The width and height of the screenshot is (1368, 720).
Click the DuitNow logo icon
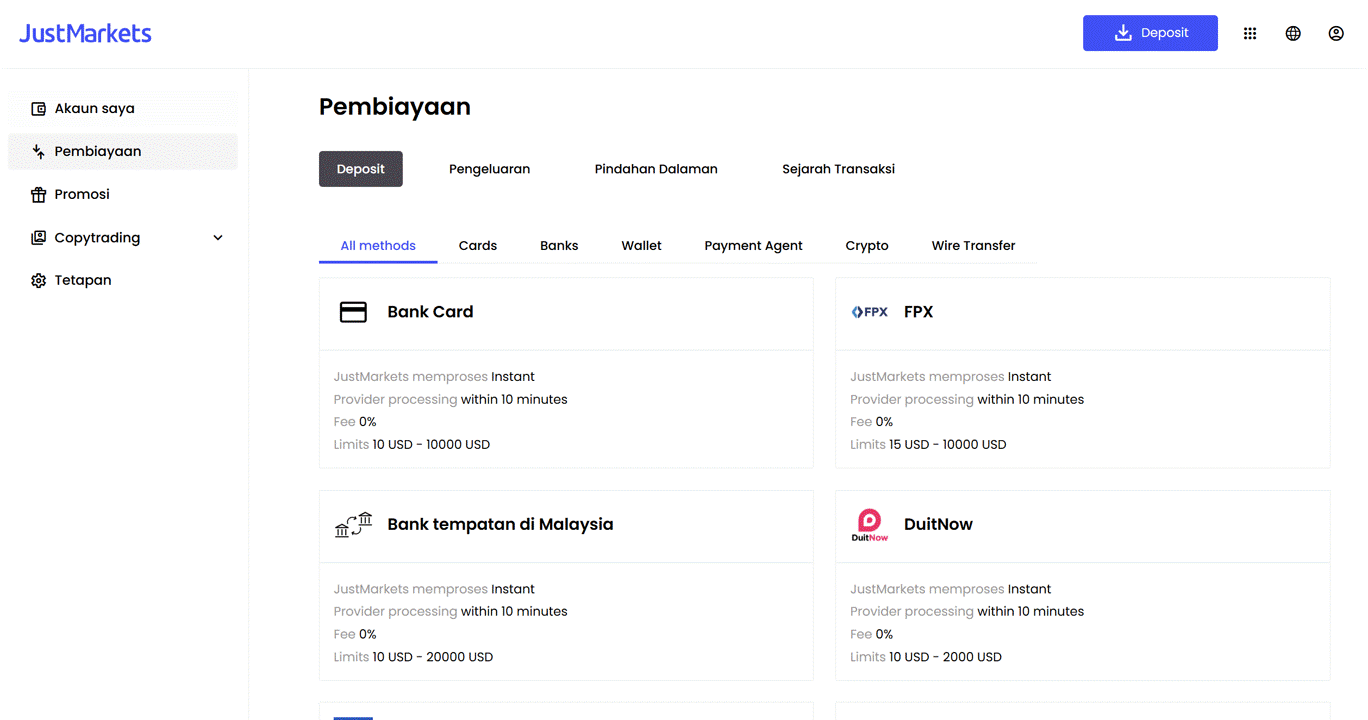tap(870, 524)
